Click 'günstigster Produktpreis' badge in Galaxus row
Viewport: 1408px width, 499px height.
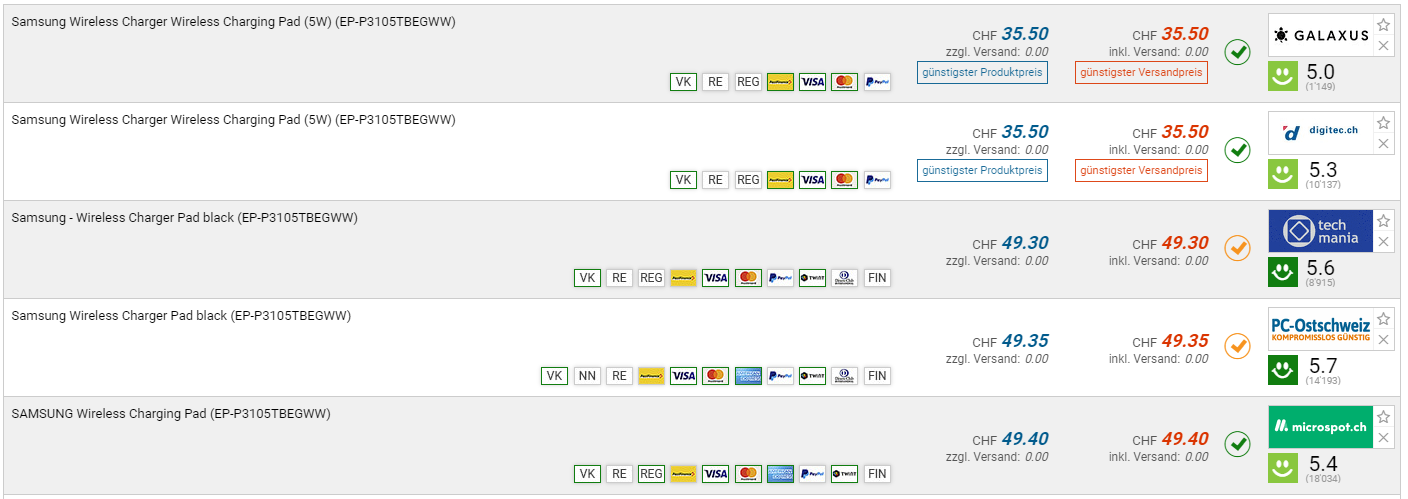click(982, 72)
